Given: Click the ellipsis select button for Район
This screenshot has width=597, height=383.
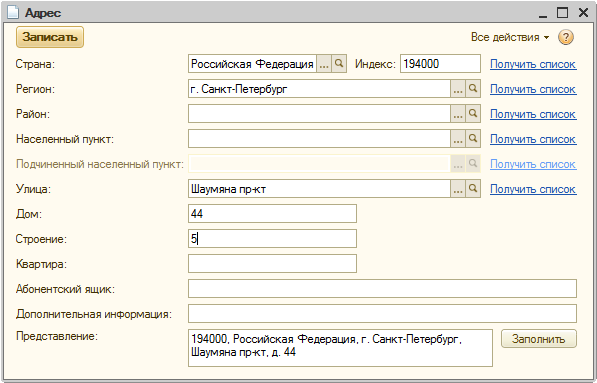Looking at the screenshot, I should (458, 114).
